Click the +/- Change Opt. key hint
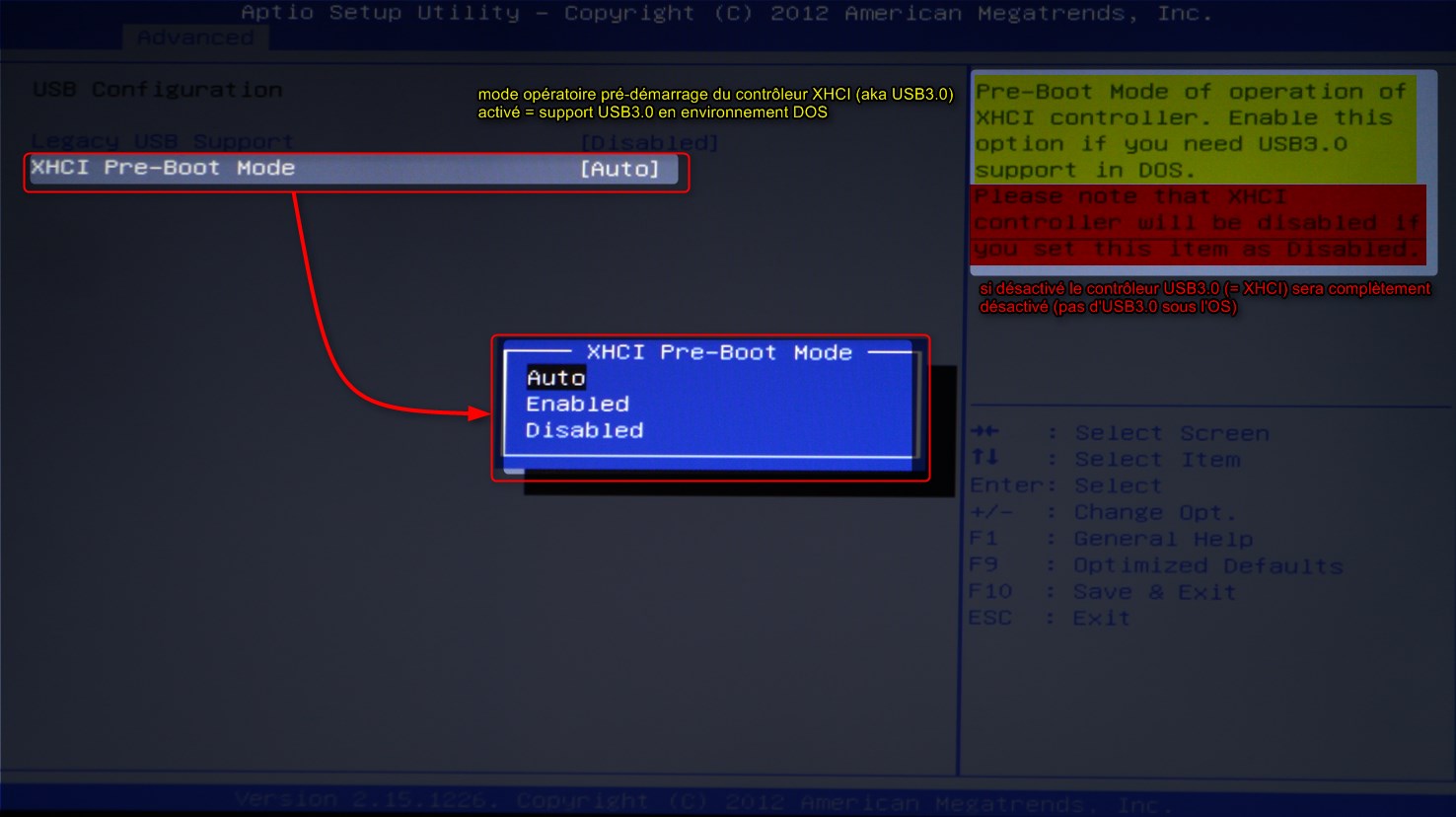This screenshot has width=1456, height=817. point(1101,512)
